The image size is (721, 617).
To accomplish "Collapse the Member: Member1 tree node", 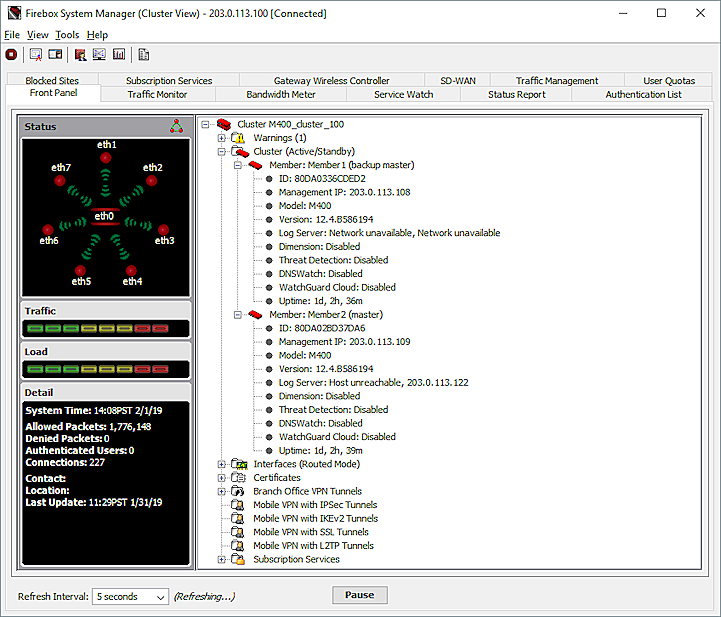I will click(x=238, y=165).
